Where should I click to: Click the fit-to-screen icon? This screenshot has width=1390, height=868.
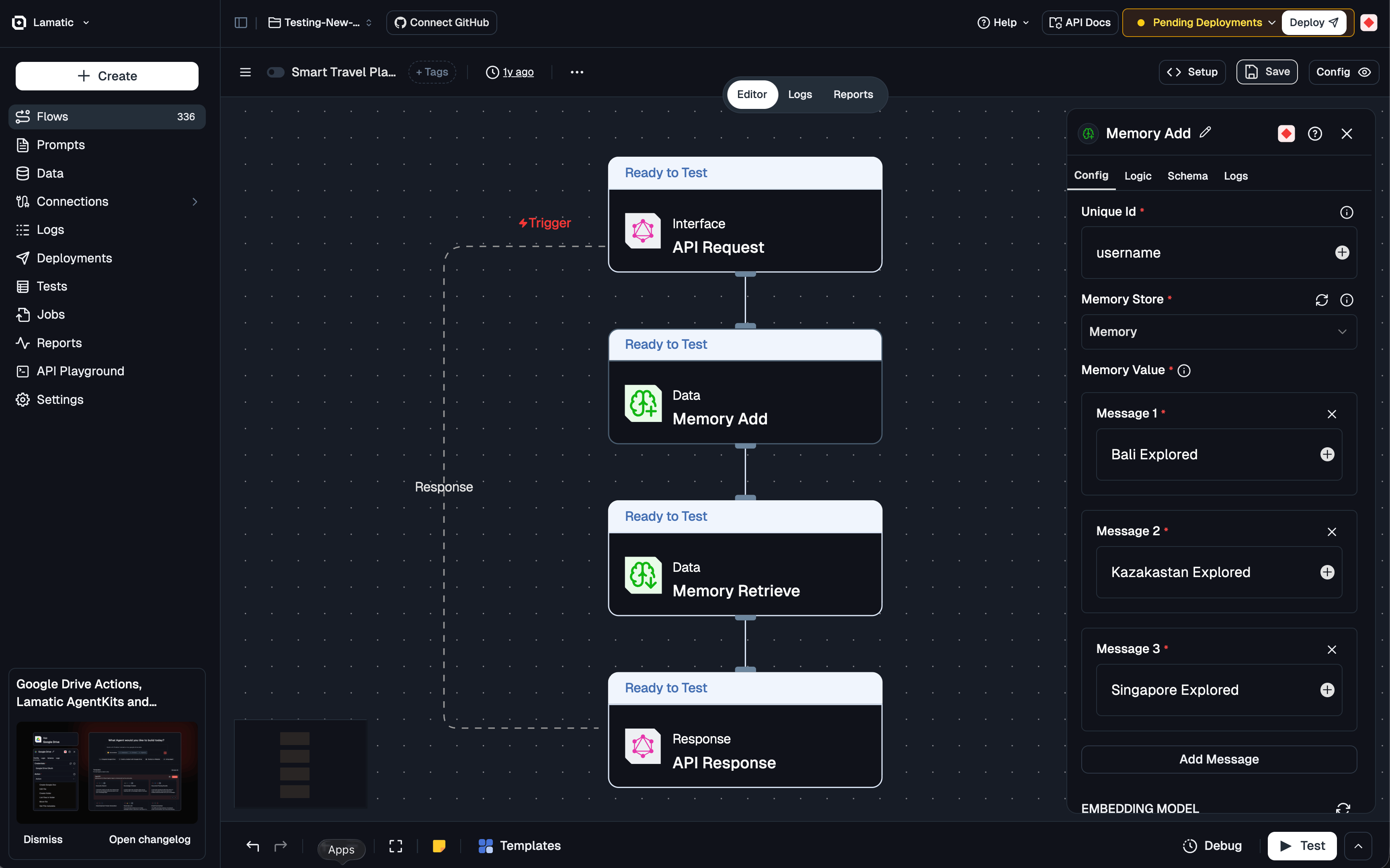(396, 845)
